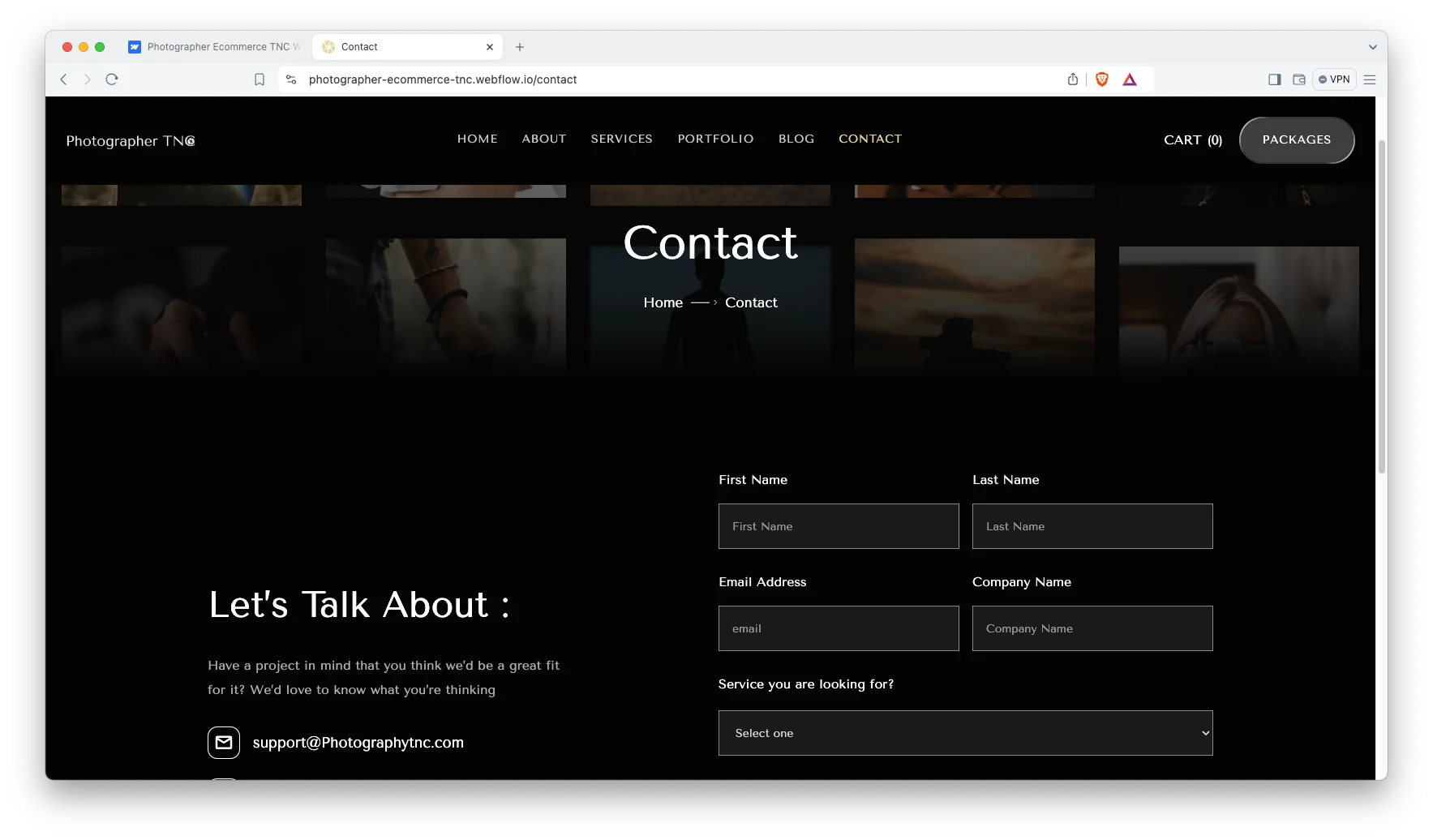
Task: Open the browser hamburger menu
Action: pos(1370,79)
